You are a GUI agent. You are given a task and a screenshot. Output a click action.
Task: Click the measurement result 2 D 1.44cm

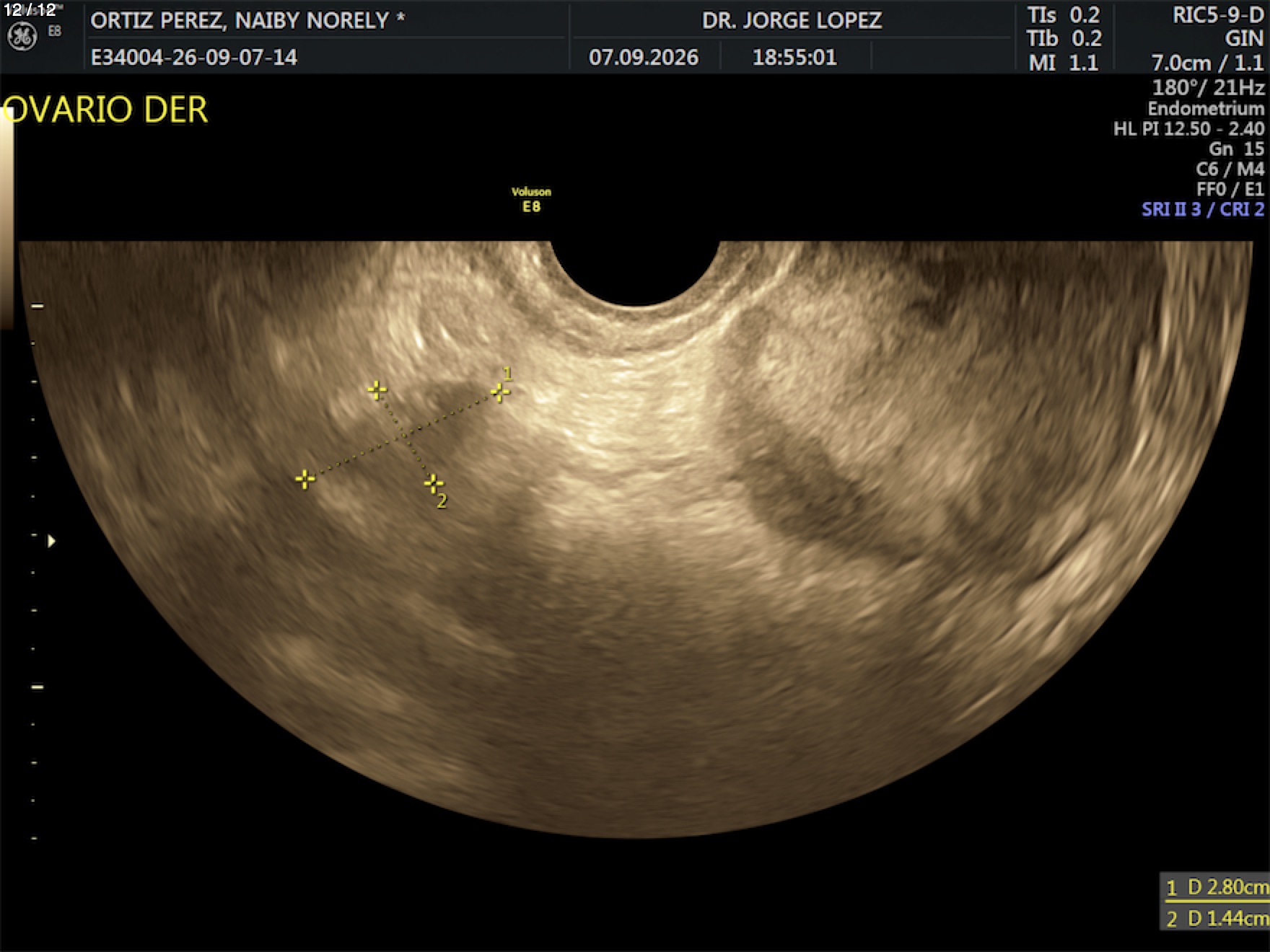tap(1217, 917)
